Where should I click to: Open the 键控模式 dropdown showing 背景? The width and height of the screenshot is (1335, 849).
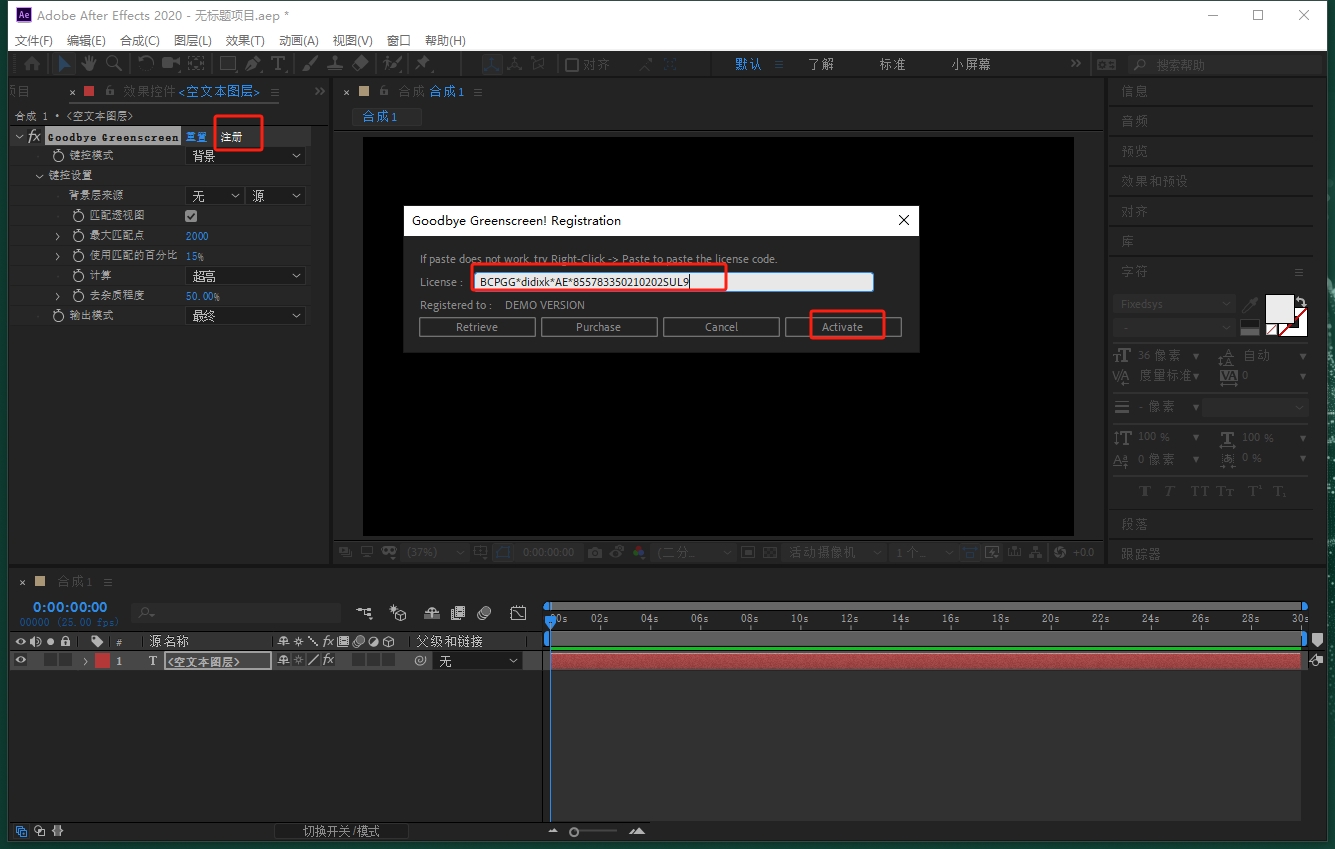(x=245, y=156)
